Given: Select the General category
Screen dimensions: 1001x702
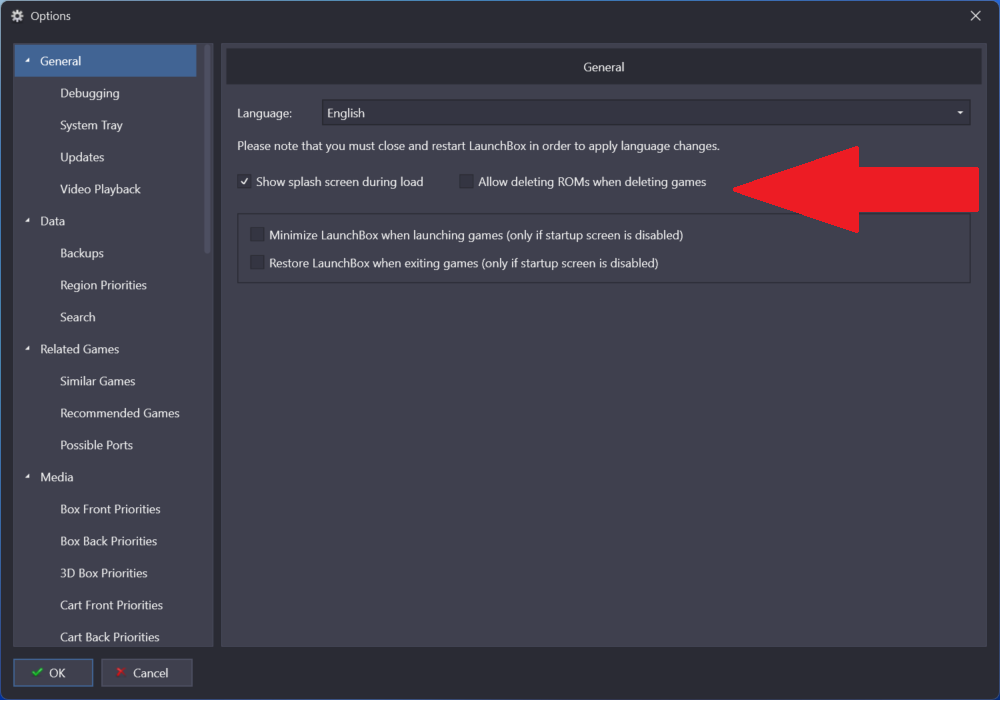Looking at the screenshot, I should pyautogui.click(x=105, y=61).
